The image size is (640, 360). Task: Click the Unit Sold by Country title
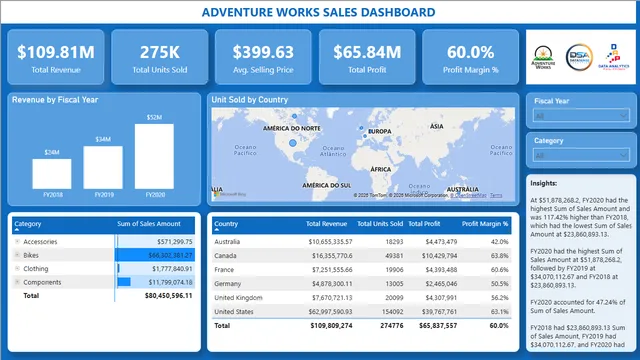pos(250,100)
